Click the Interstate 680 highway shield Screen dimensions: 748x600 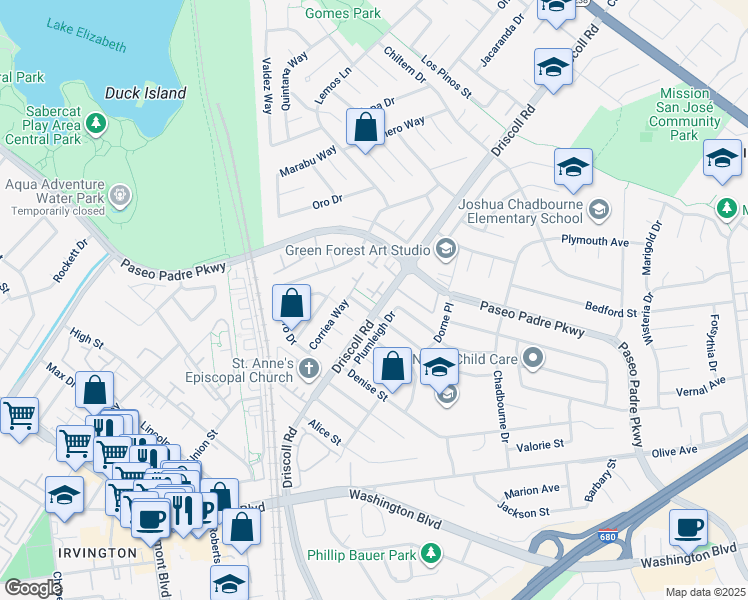pyautogui.click(x=607, y=537)
